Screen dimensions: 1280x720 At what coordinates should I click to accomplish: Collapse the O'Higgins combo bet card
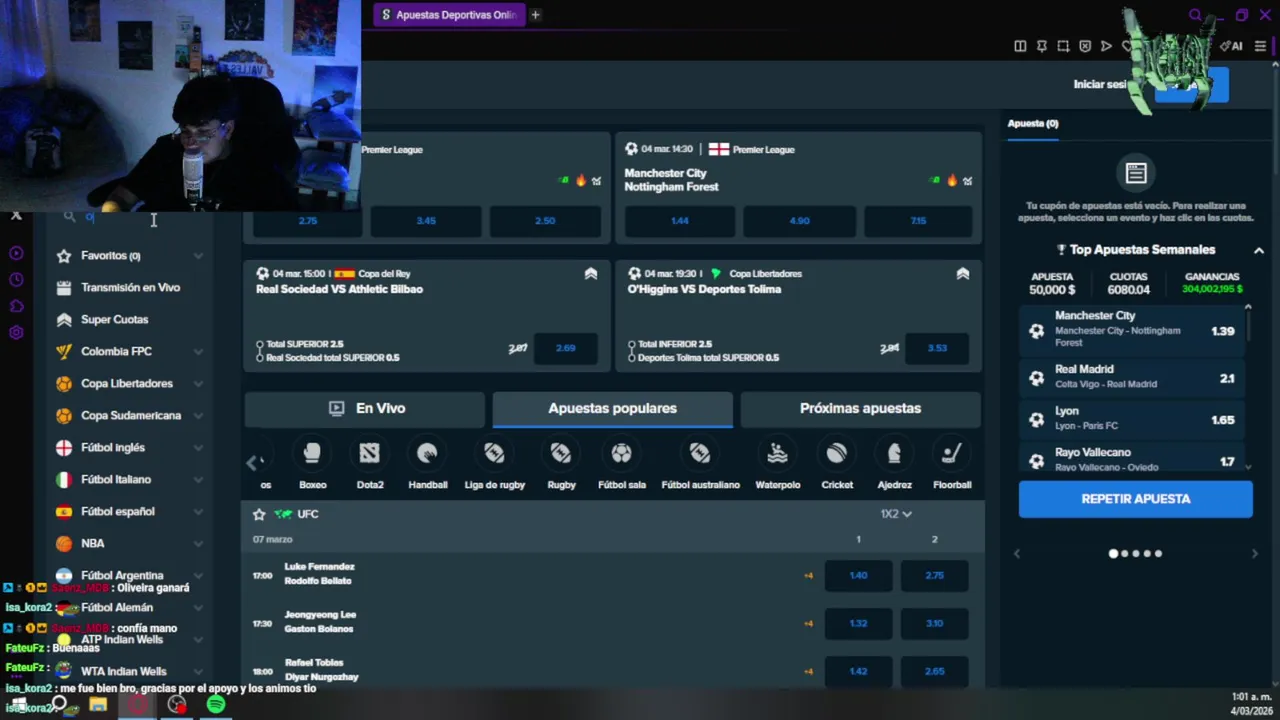pyautogui.click(x=963, y=274)
